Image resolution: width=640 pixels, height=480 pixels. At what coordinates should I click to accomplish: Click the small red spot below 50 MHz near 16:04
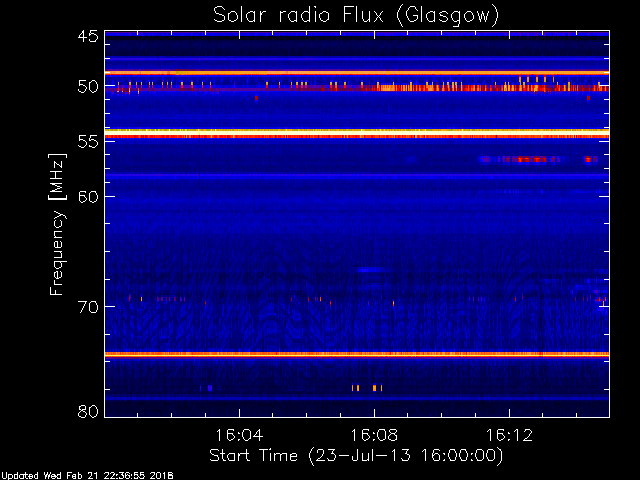point(256,98)
